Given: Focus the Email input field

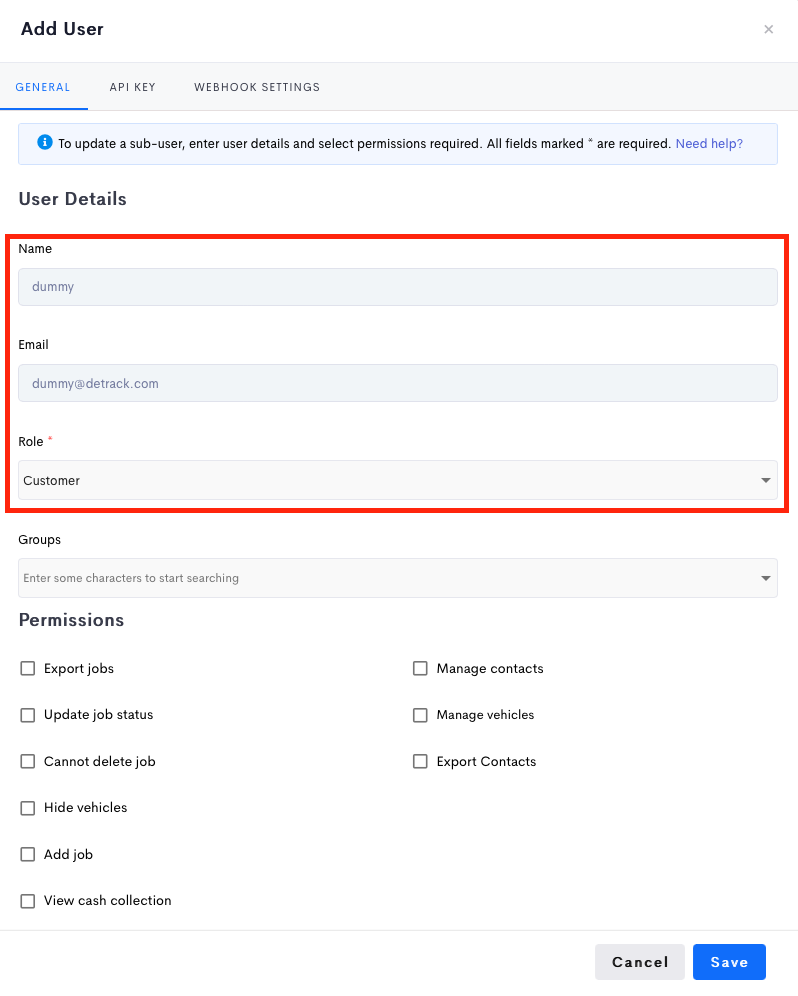Looking at the screenshot, I should [x=398, y=383].
